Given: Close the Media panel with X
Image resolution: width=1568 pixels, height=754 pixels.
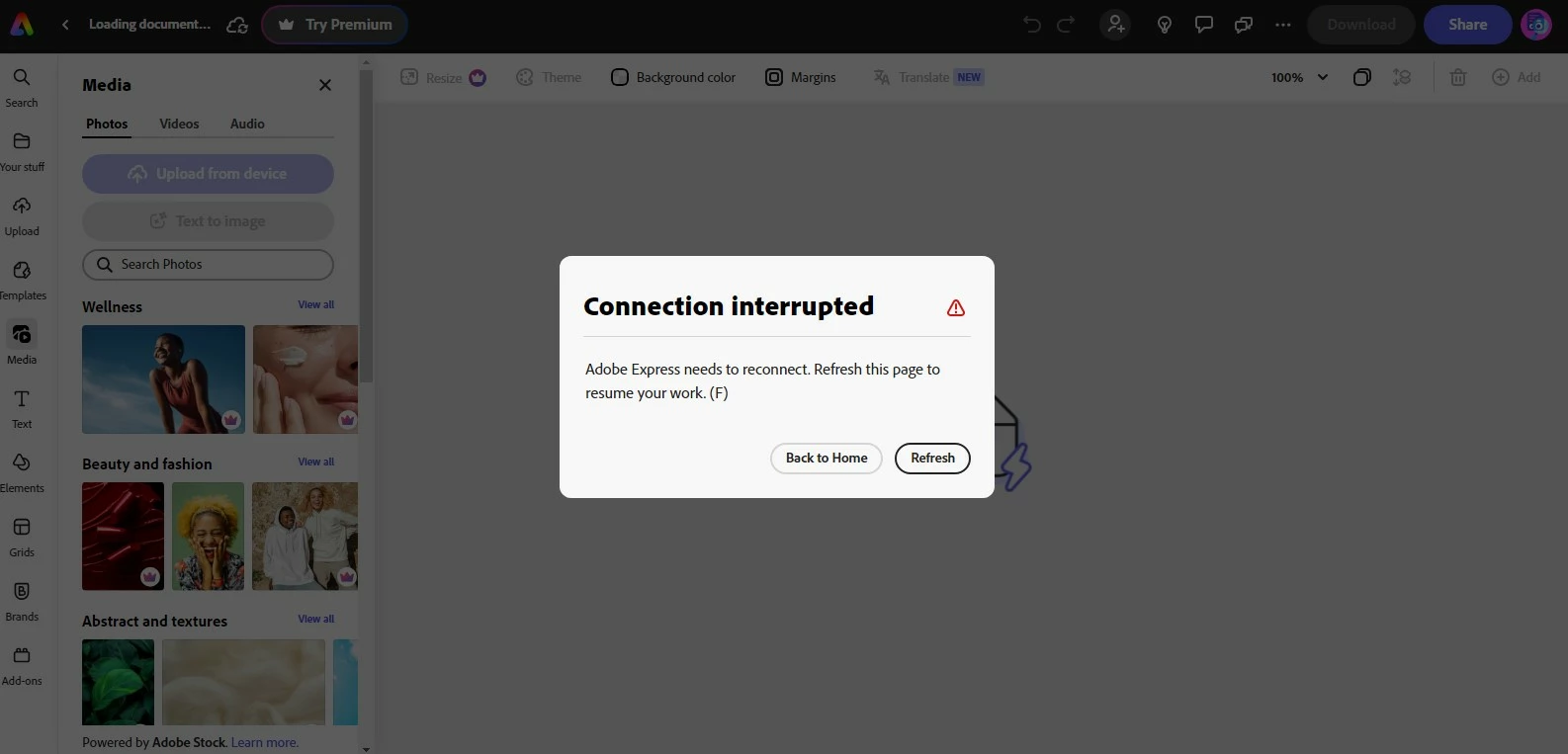Looking at the screenshot, I should click(x=325, y=85).
